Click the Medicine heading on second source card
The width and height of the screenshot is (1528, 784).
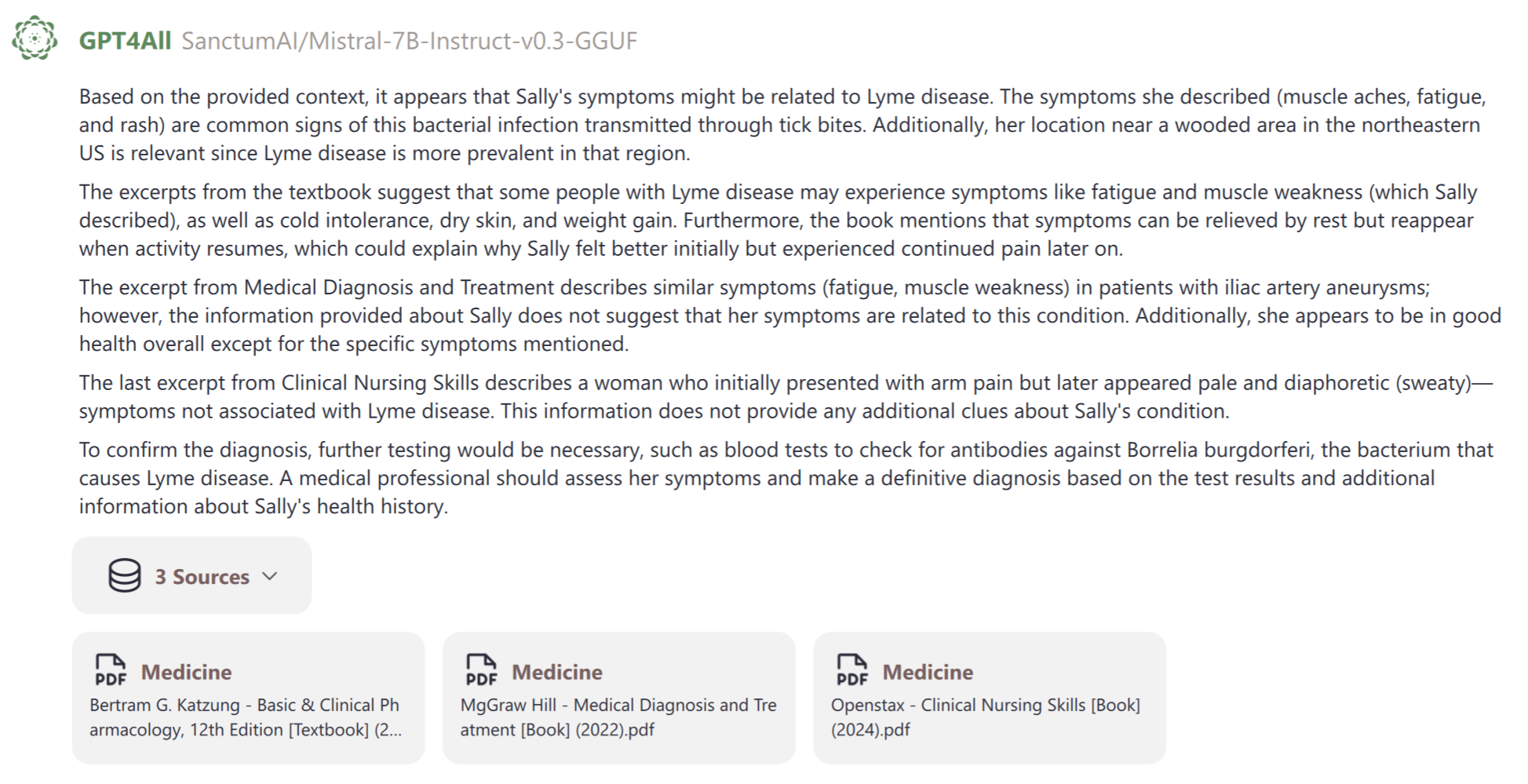pos(556,672)
